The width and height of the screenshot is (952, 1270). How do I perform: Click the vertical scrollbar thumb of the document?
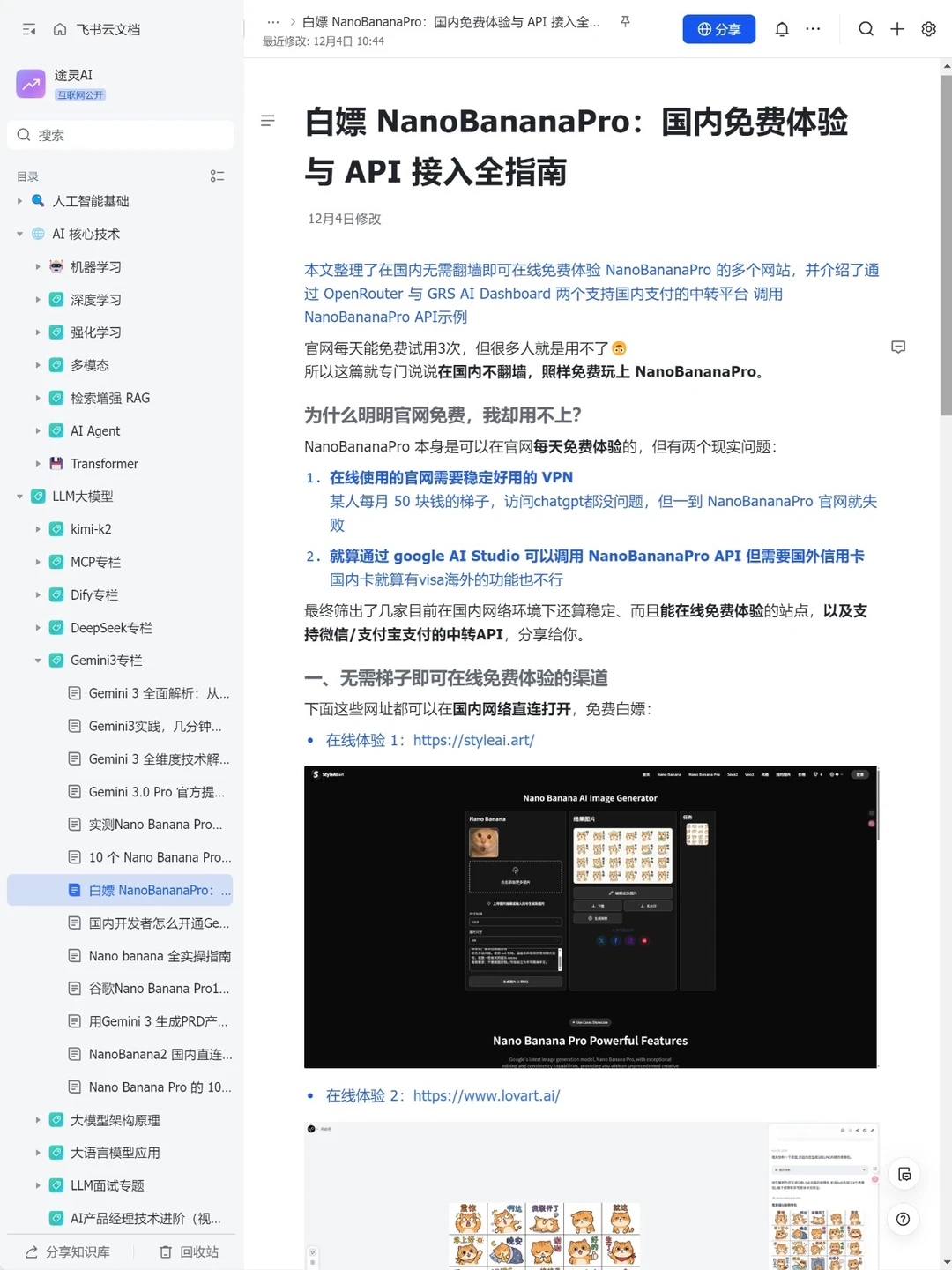946,245
